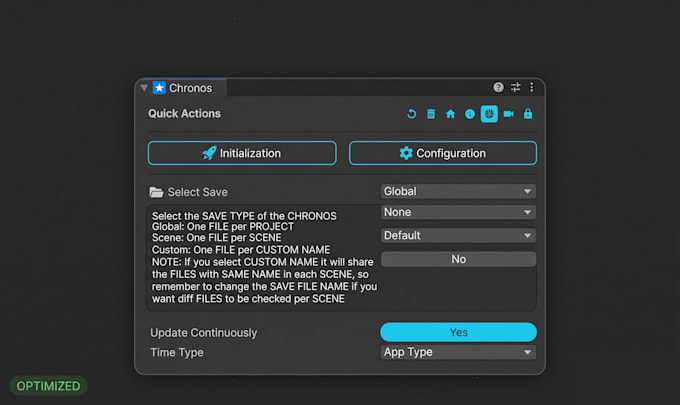Toggle the No button

click(x=458, y=259)
